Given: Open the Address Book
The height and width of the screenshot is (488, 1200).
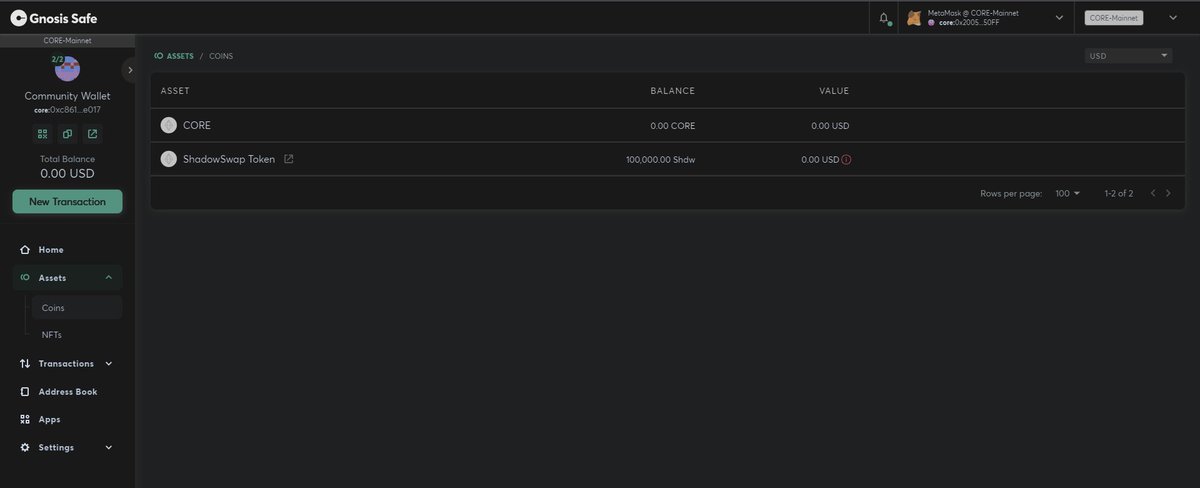Looking at the screenshot, I should [x=67, y=392].
